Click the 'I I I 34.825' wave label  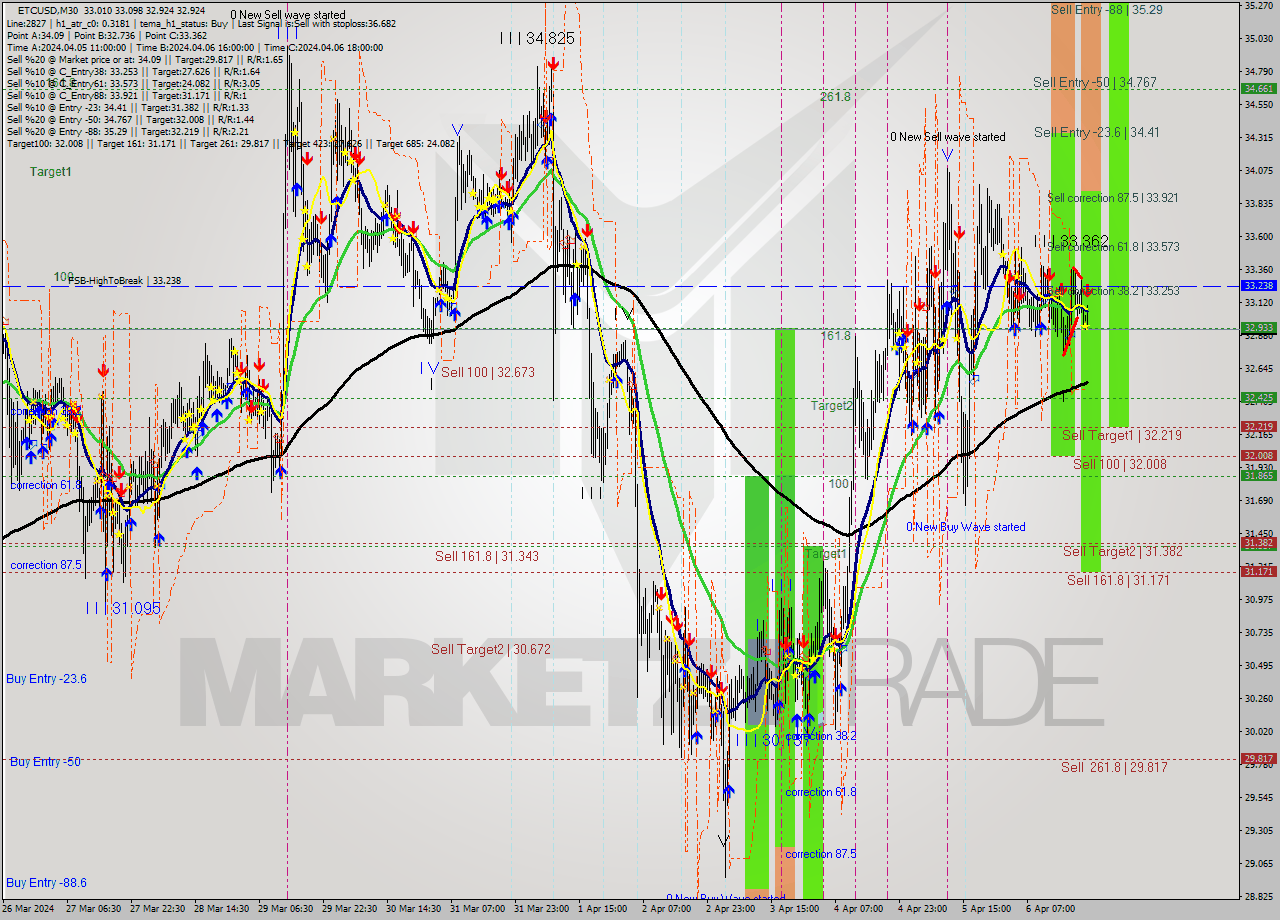[538, 38]
